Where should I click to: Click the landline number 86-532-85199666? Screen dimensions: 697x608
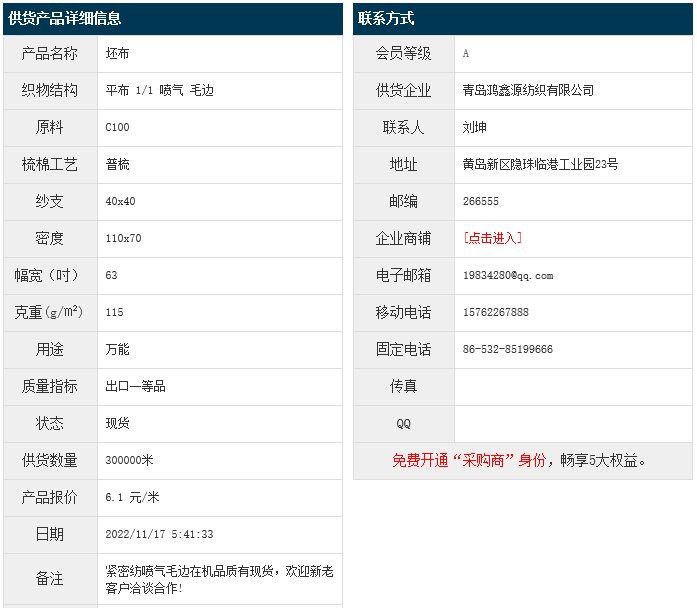(x=508, y=349)
